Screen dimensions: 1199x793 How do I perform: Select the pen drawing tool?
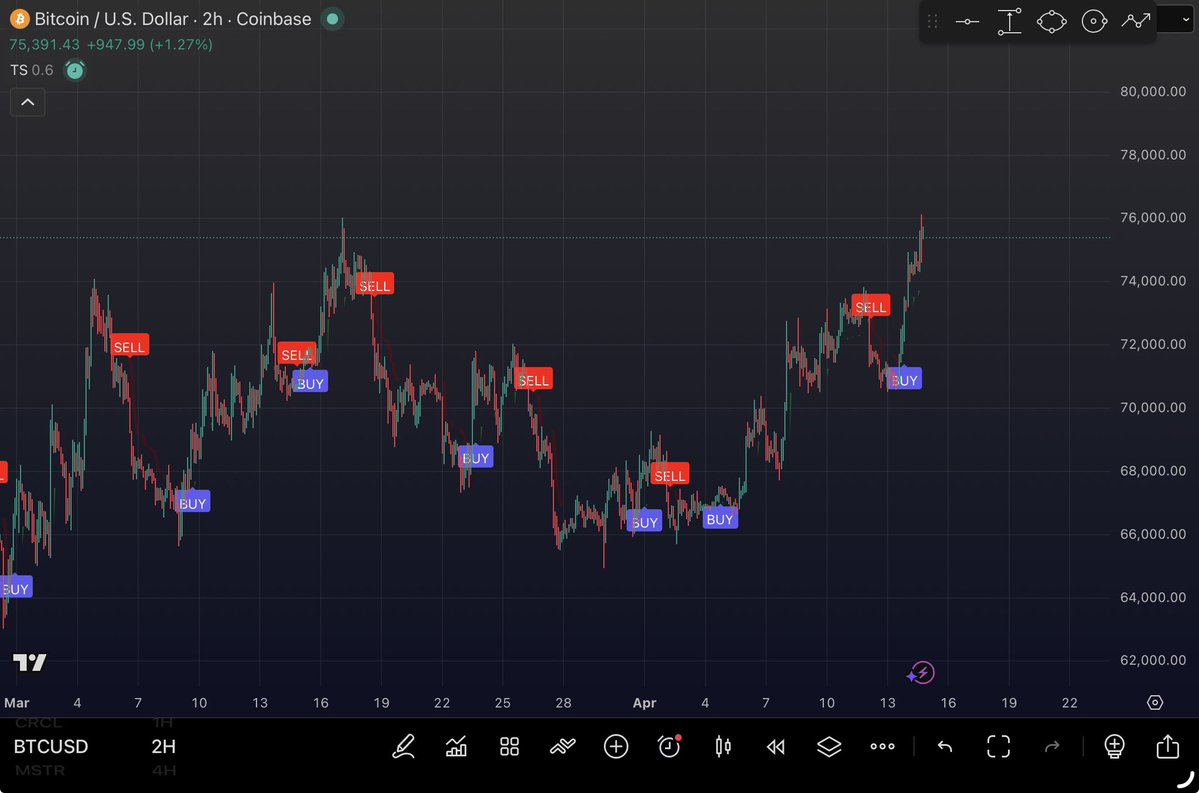(404, 746)
